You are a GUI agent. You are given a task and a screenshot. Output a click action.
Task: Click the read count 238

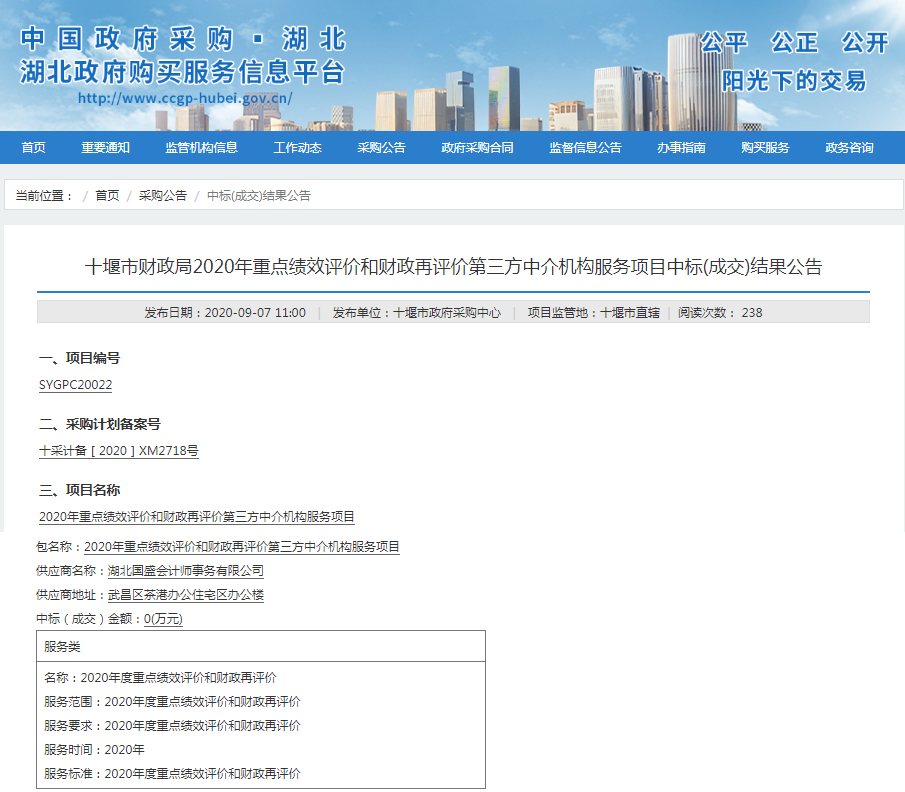752,313
